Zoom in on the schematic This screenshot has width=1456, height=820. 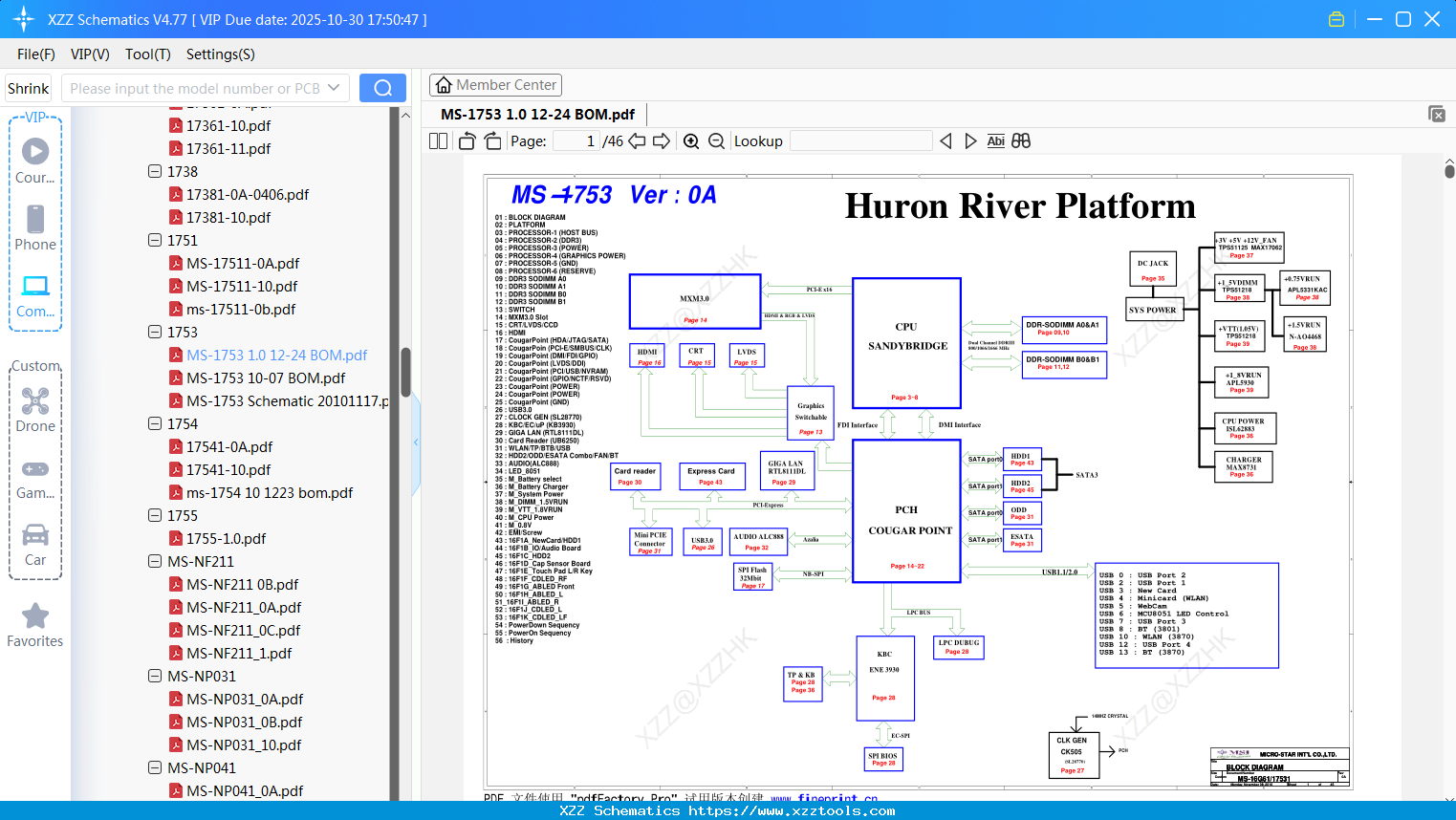point(691,141)
